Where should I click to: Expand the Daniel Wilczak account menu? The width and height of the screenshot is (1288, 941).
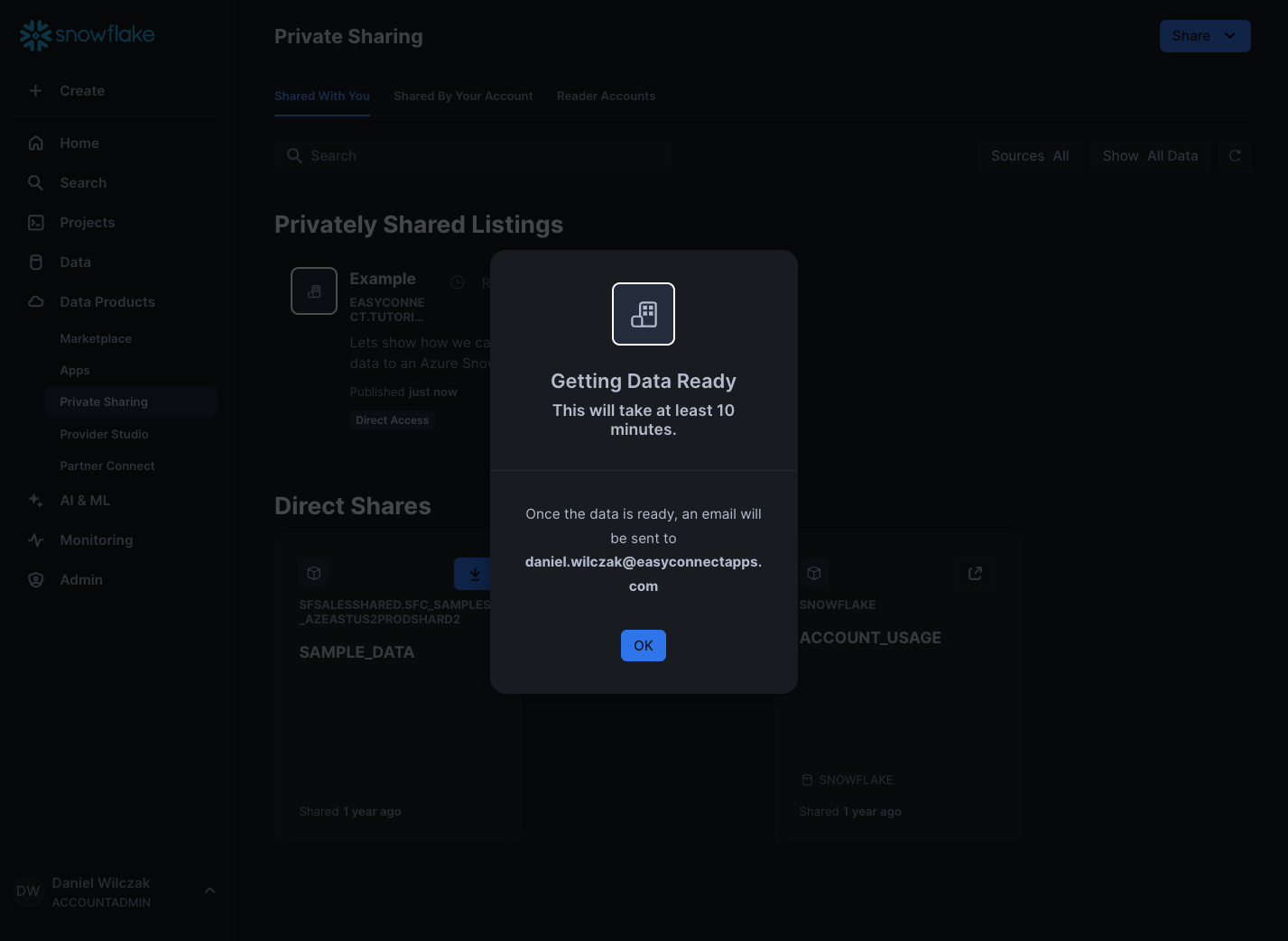tap(209, 890)
